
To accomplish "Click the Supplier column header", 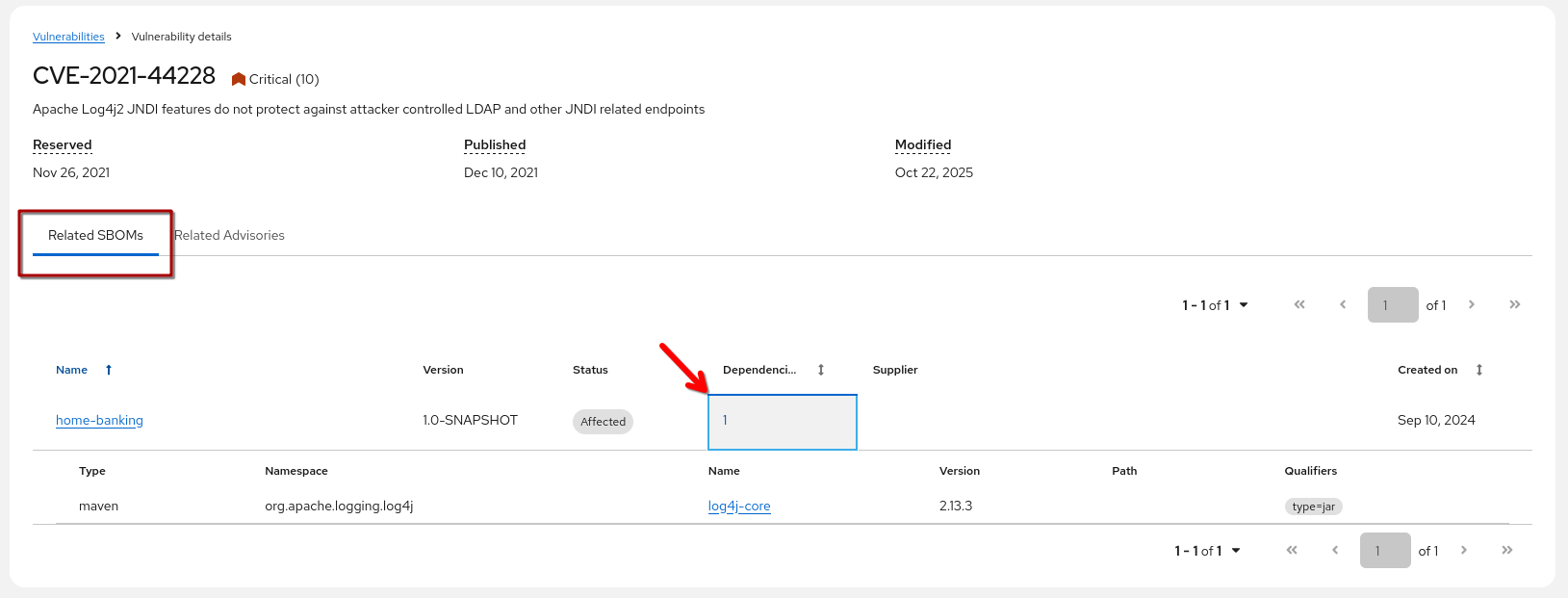I will pos(895,370).
